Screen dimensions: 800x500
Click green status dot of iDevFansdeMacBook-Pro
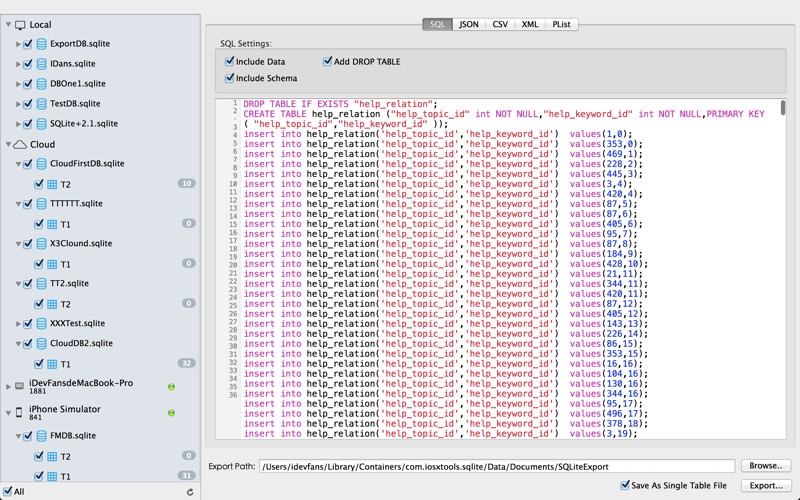pos(171,387)
